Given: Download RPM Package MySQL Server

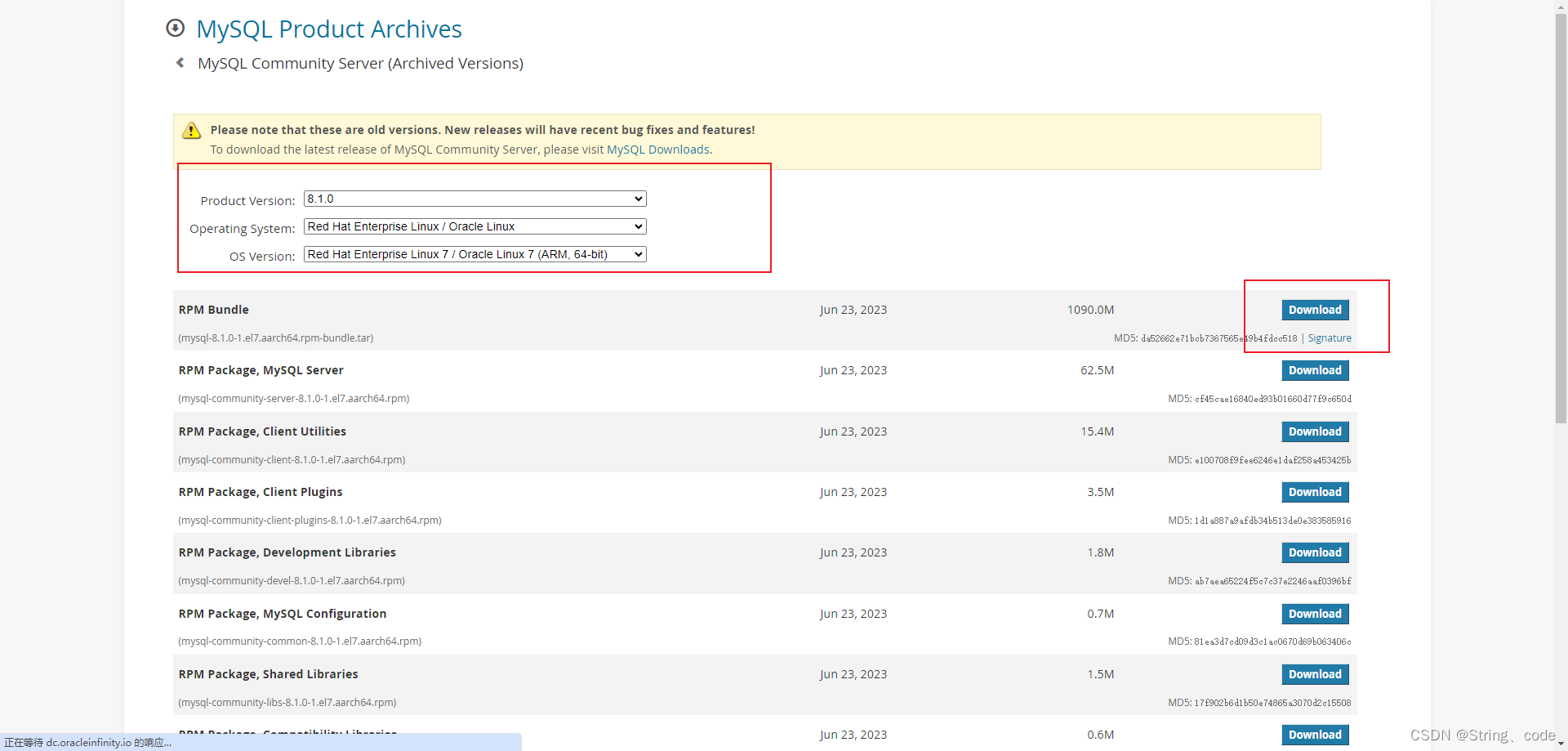Looking at the screenshot, I should [x=1315, y=370].
